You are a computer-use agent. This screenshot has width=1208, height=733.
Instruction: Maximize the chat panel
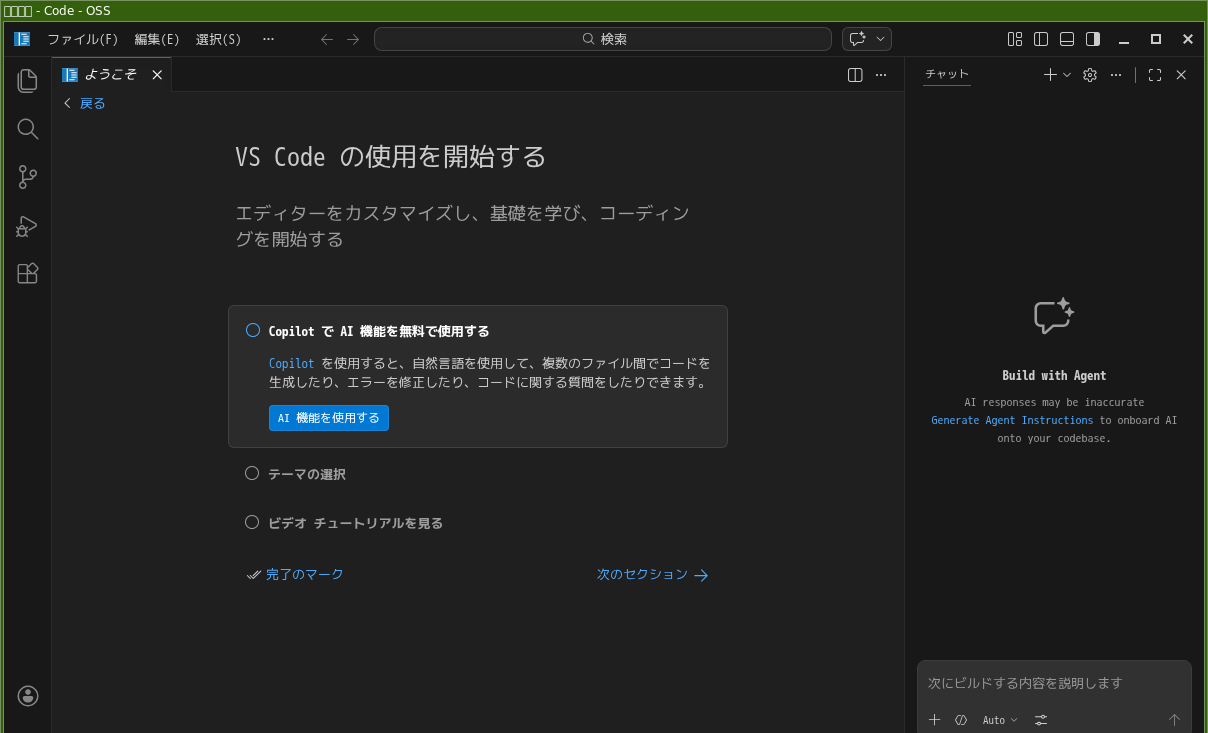1155,75
